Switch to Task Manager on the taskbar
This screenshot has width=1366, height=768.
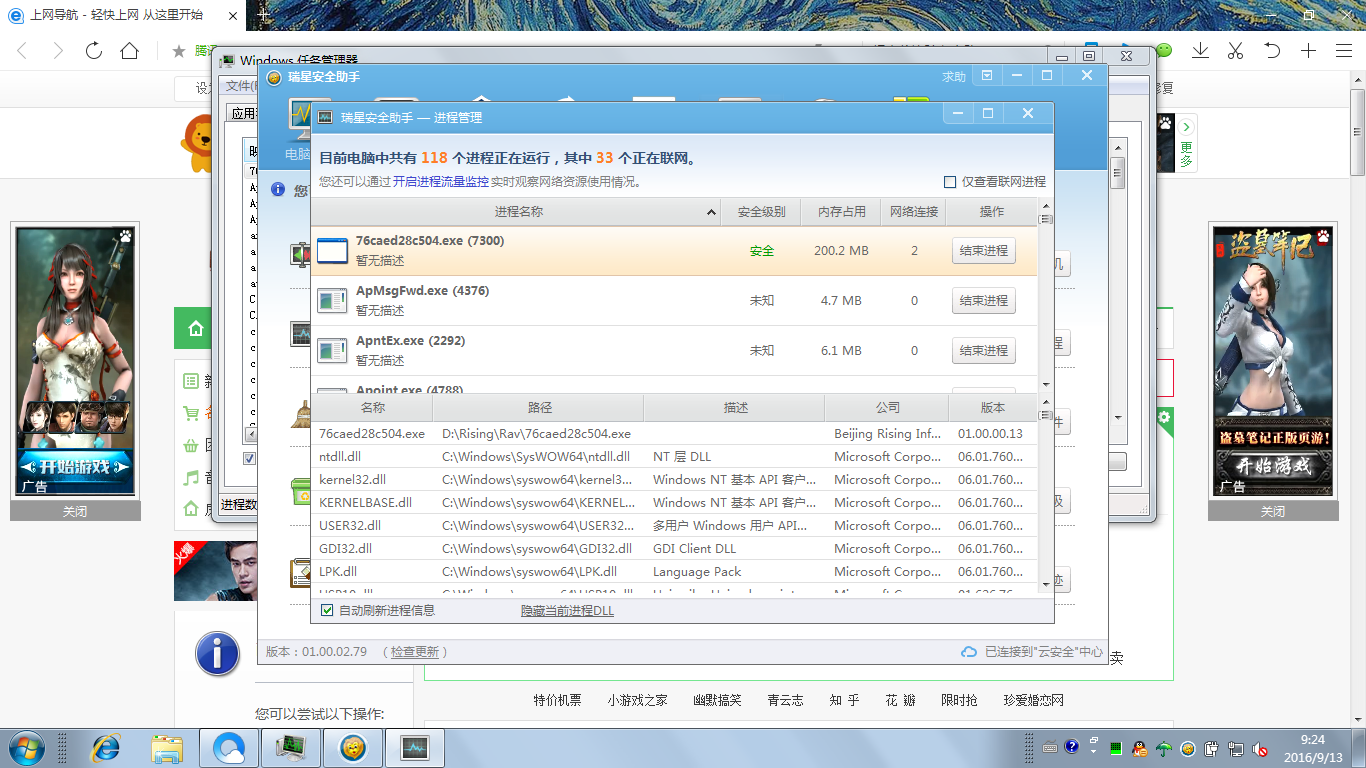290,748
